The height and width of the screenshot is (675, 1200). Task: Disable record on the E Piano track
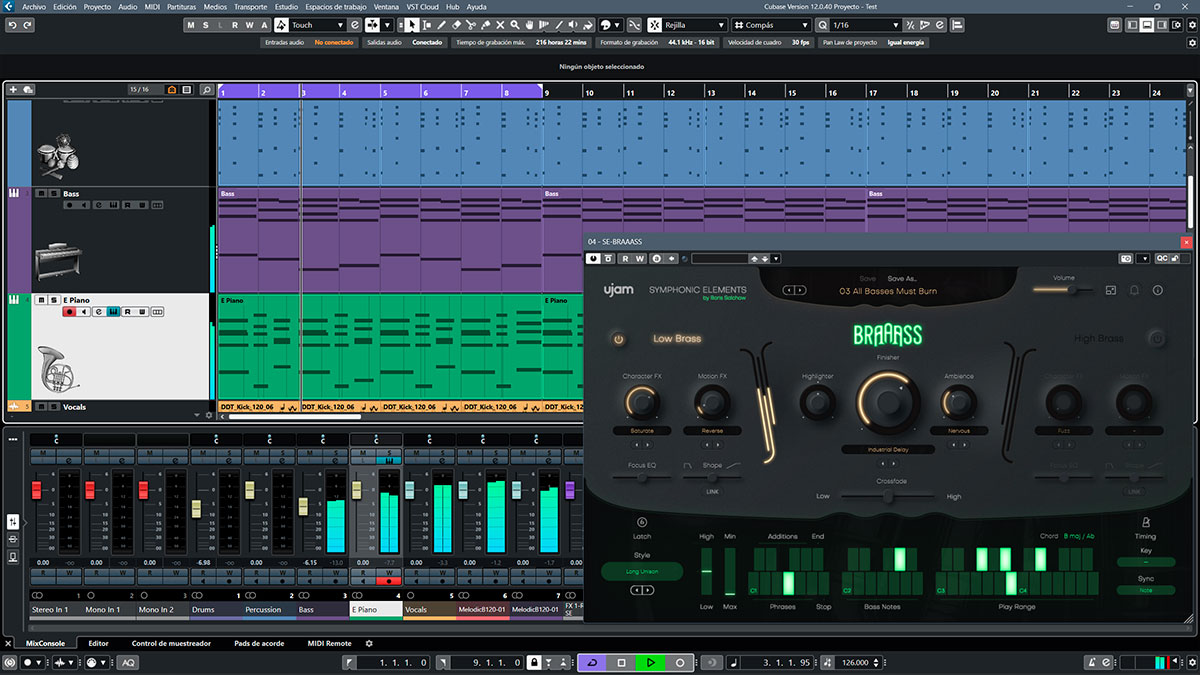tap(69, 312)
